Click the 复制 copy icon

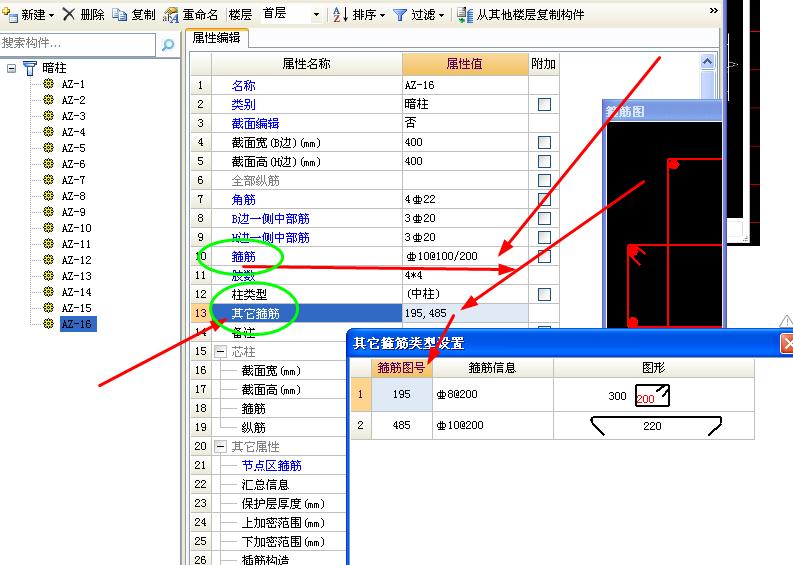point(119,15)
